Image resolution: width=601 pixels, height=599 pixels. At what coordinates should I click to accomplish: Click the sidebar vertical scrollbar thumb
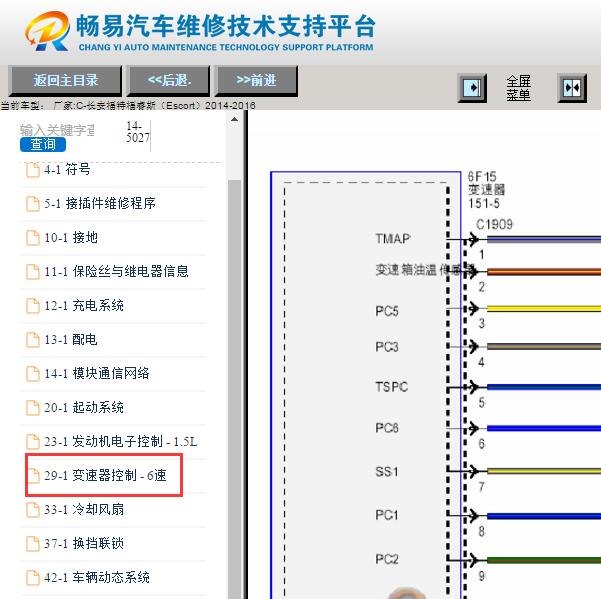234,389
